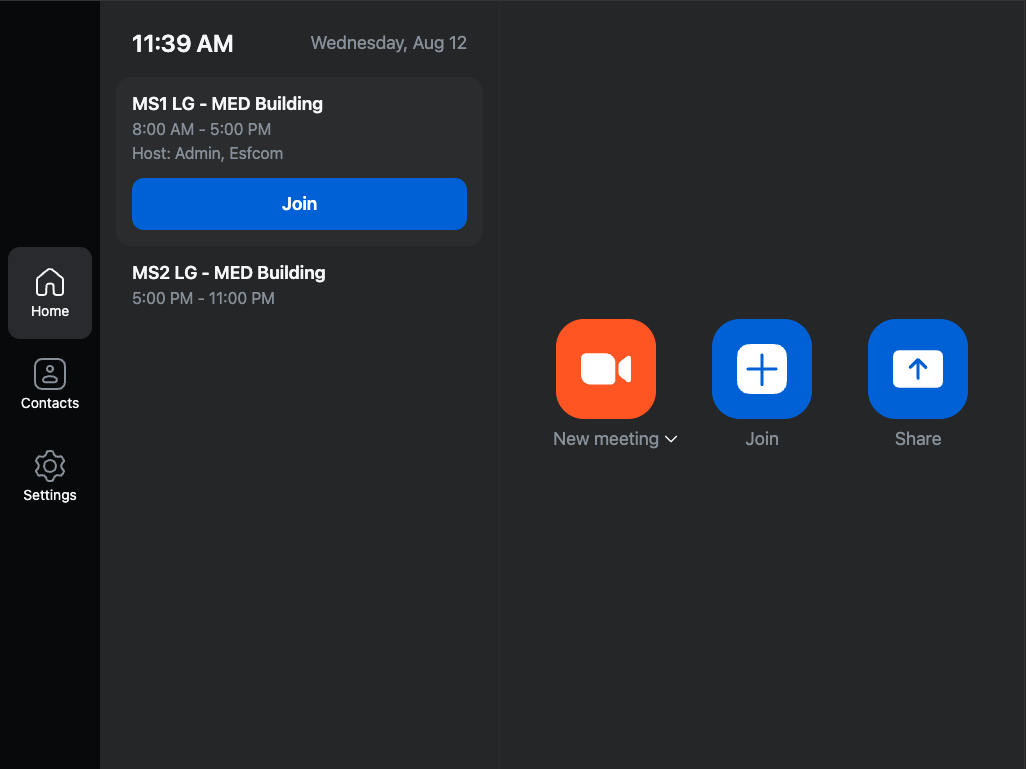Click the Host: Admin, Esfcom line
This screenshot has width=1026, height=769.
click(207, 154)
